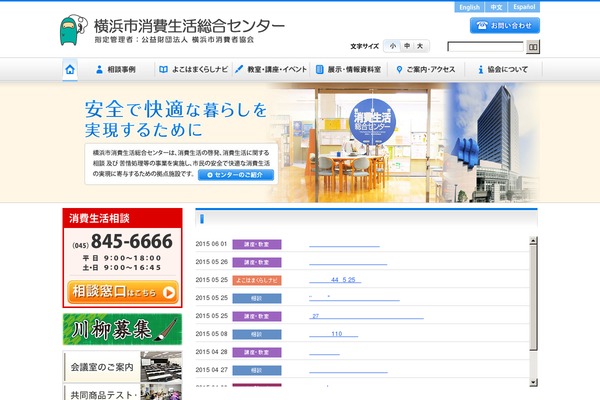Set text size to 大
This screenshot has width=600, height=400.
[x=420, y=46]
